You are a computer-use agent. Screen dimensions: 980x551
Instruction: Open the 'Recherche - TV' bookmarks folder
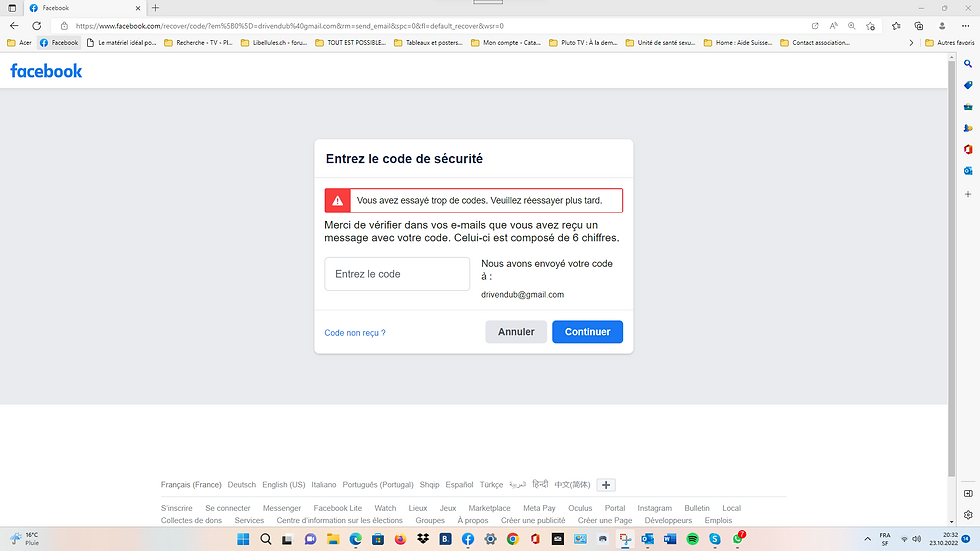[198, 43]
